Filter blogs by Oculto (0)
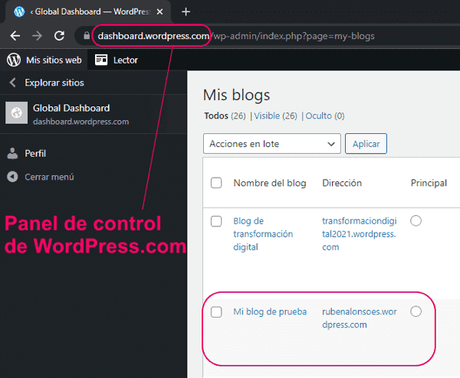The height and width of the screenshot is (378, 460). pyautogui.click(x=325, y=116)
